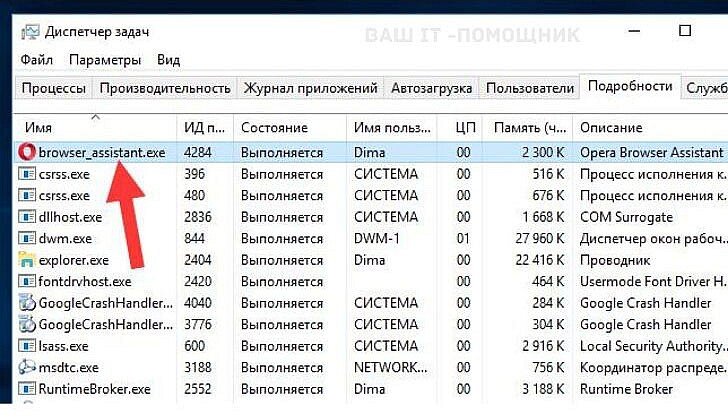This screenshot has width=728, height=420.
Task: Switch to the Процессы tab
Action: [x=54, y=88]
